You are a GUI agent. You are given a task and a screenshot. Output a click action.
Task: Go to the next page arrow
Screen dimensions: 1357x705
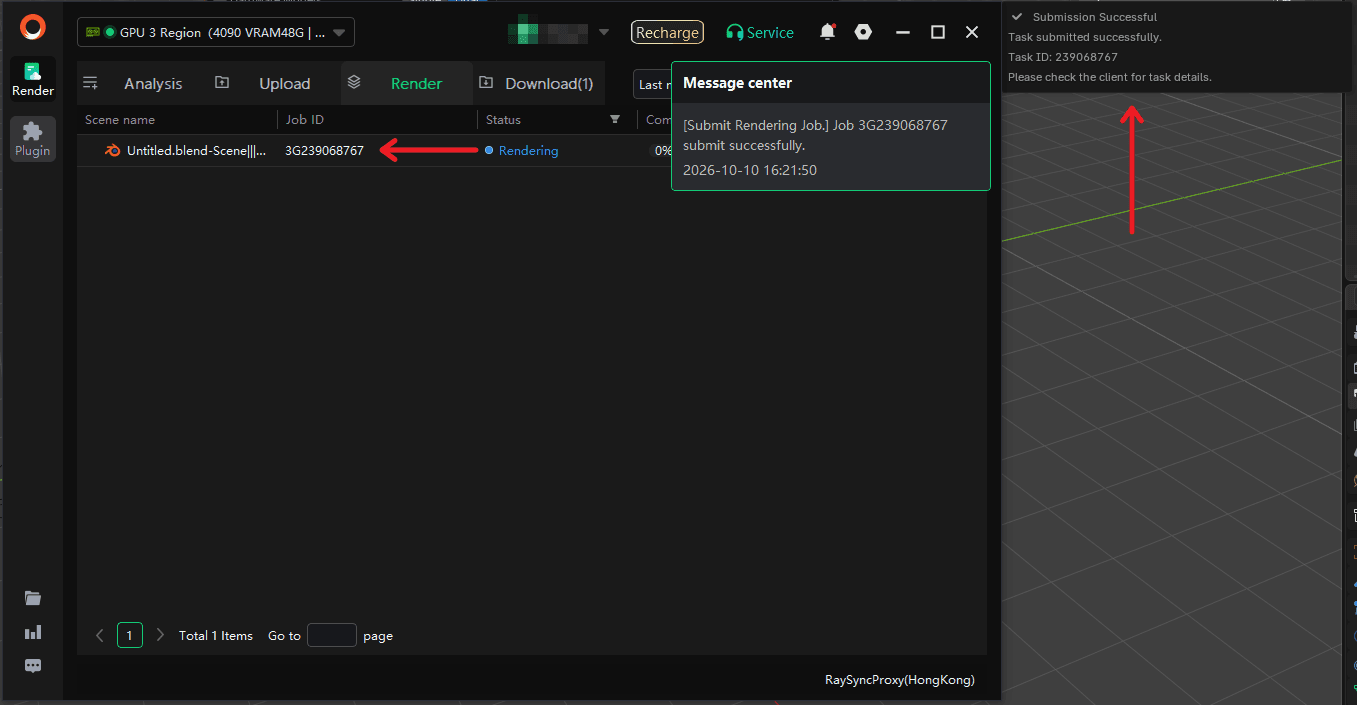160,635
